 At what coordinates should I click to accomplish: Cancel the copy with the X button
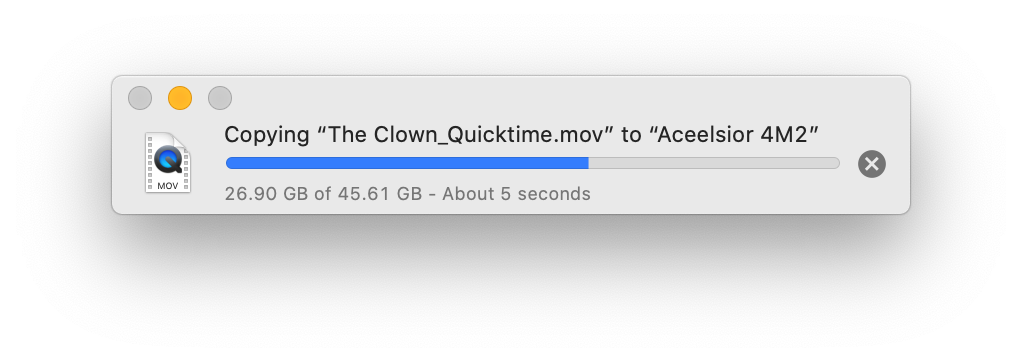click(871, 164)
